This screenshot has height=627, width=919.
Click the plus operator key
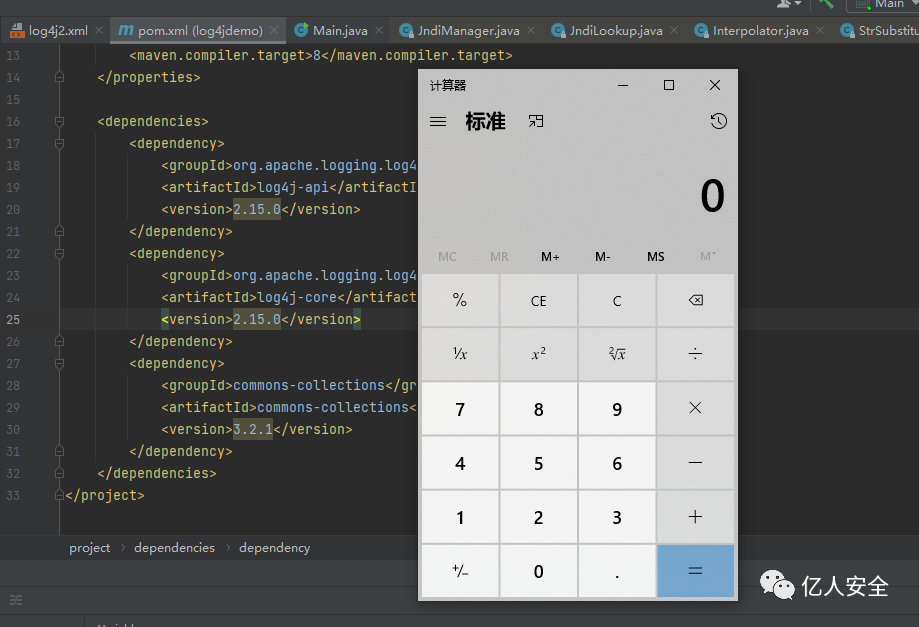pos(696,517)
